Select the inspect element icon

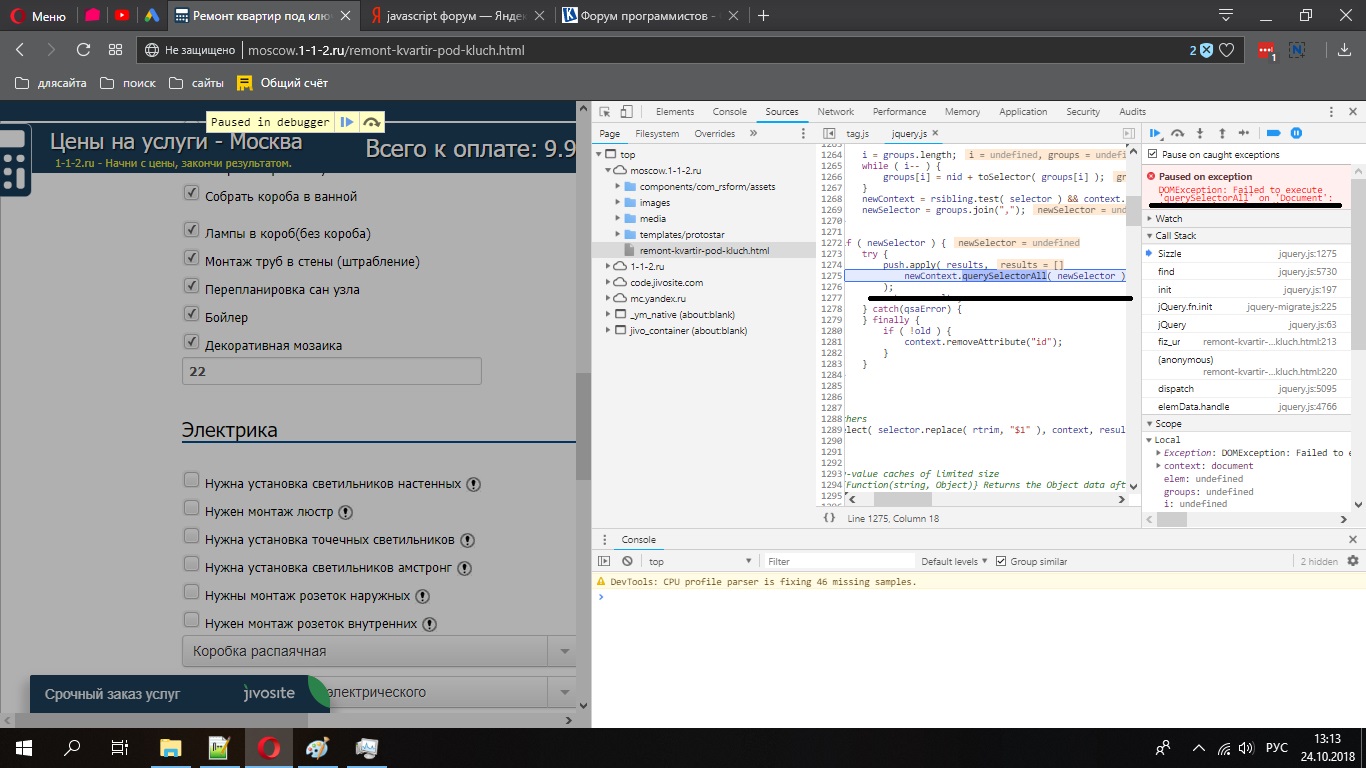[x=606, y=112]
